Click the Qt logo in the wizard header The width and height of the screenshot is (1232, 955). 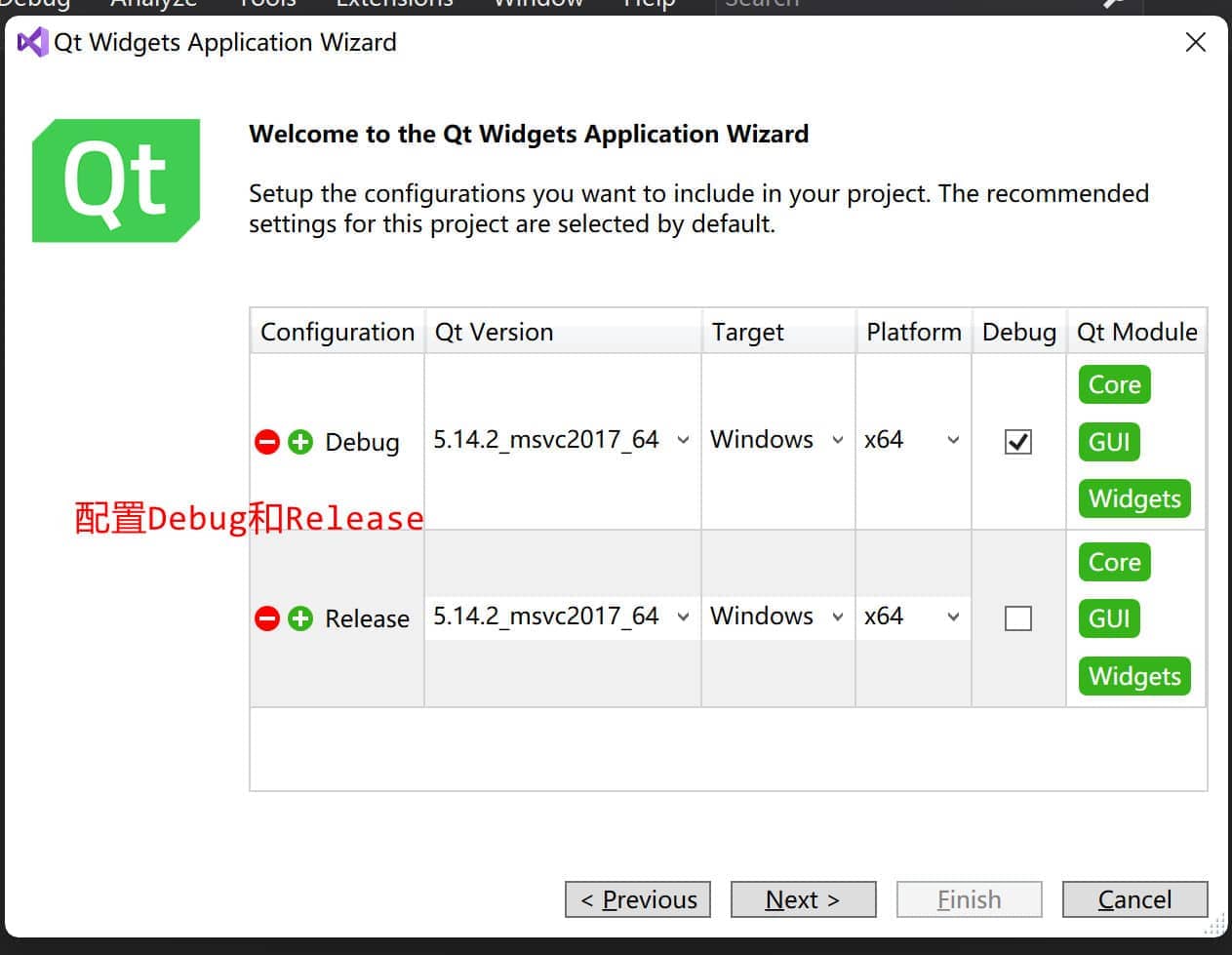tap(116, 179)
